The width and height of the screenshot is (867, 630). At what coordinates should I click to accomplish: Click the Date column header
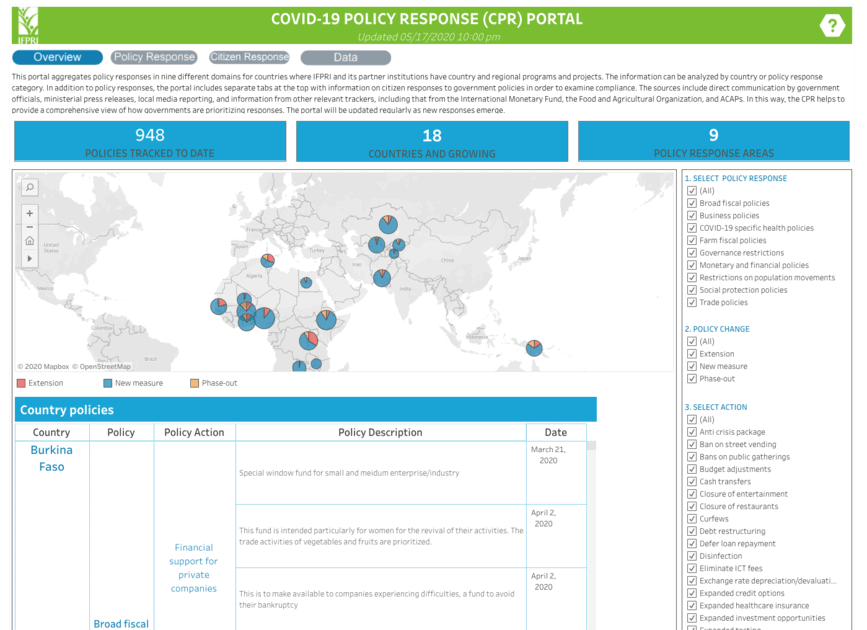click(x=556, y=432)
